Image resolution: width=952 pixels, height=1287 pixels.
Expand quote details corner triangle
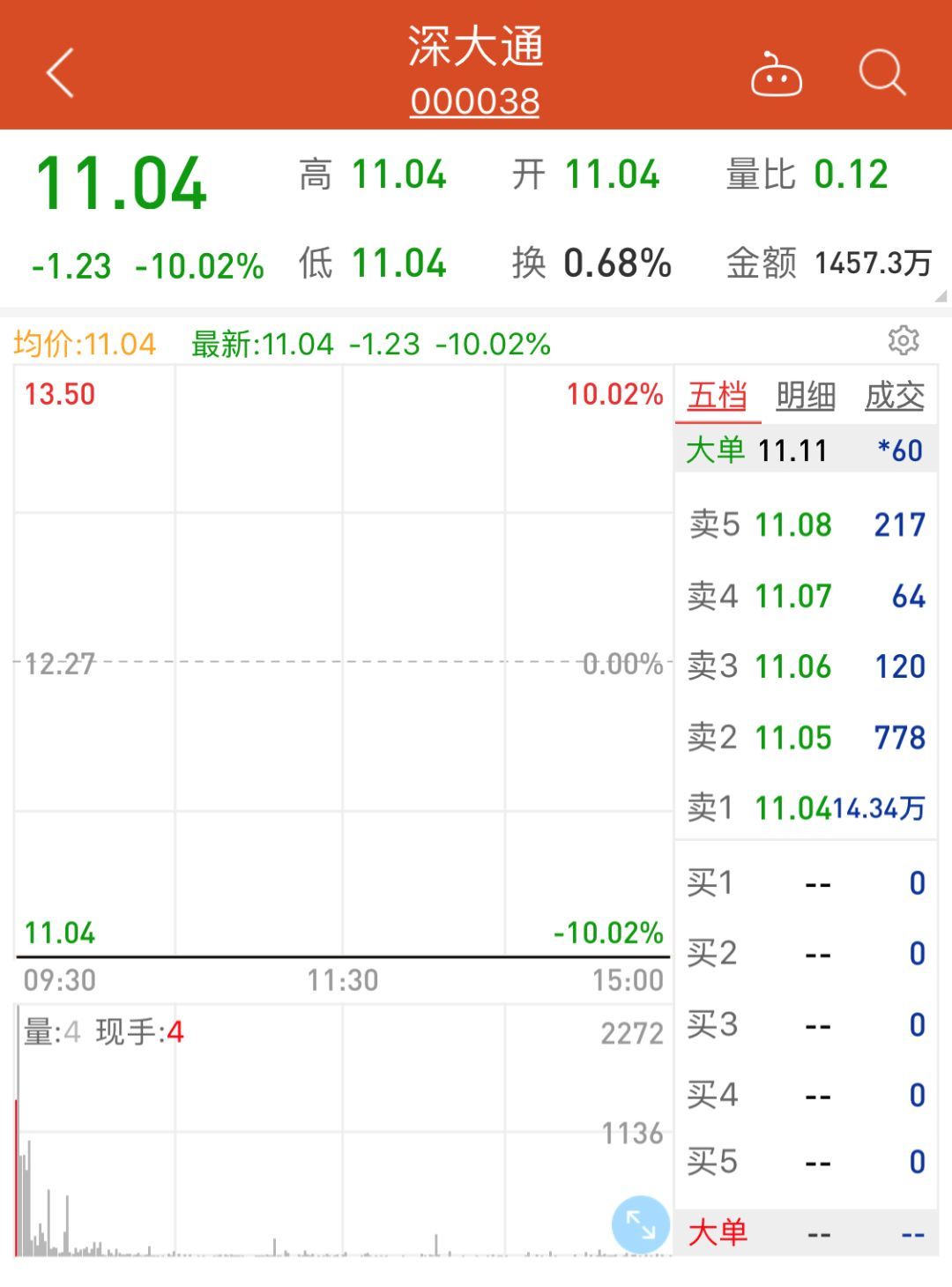(941, 296)
